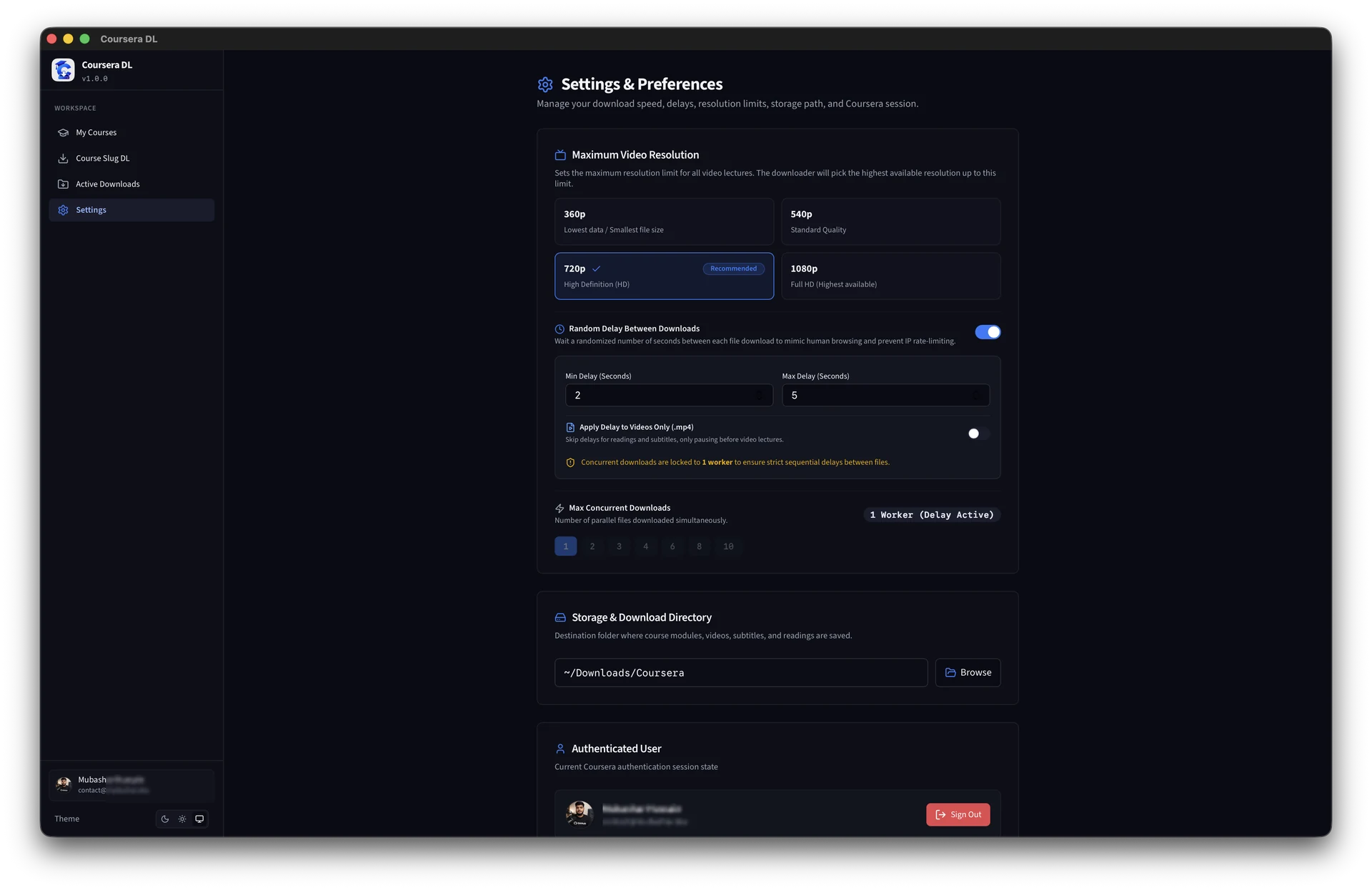Click the red Sign Out button
This screenshot has width=1372, height=890.
pos(958,815)
